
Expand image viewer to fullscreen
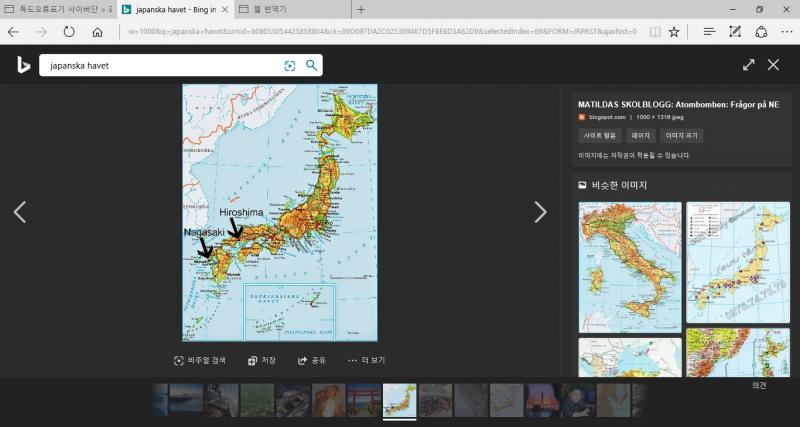[748, 65]
